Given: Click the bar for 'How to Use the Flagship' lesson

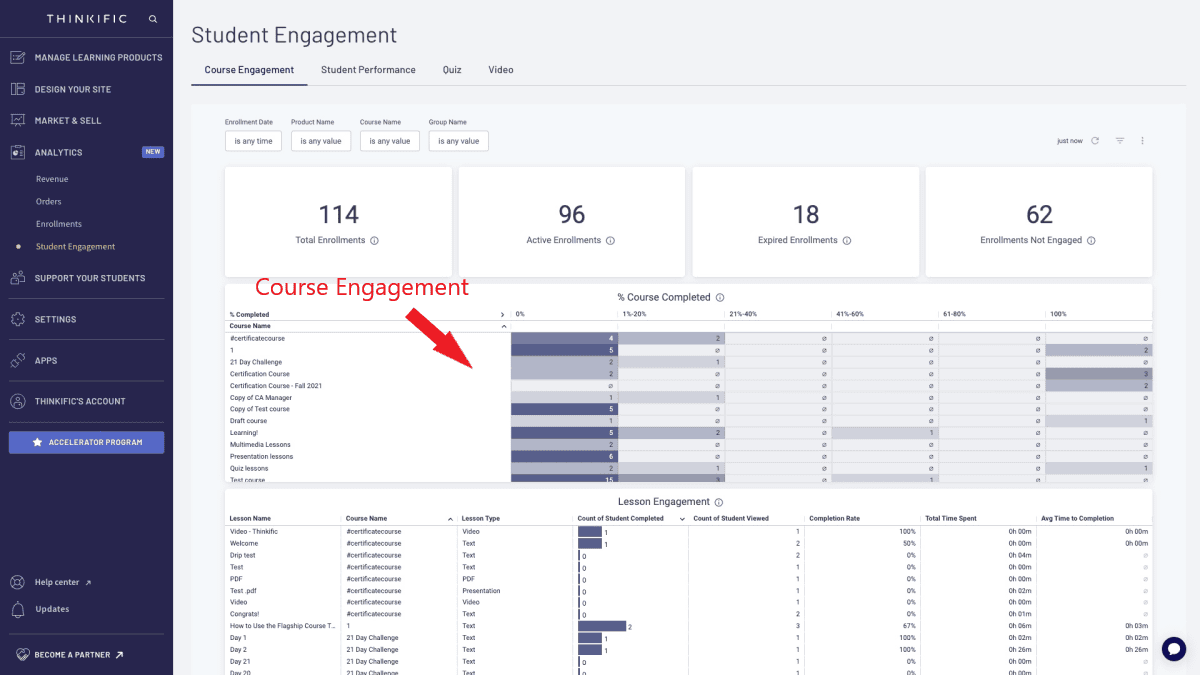Looking at the screenshot, I should coord(602,626).
